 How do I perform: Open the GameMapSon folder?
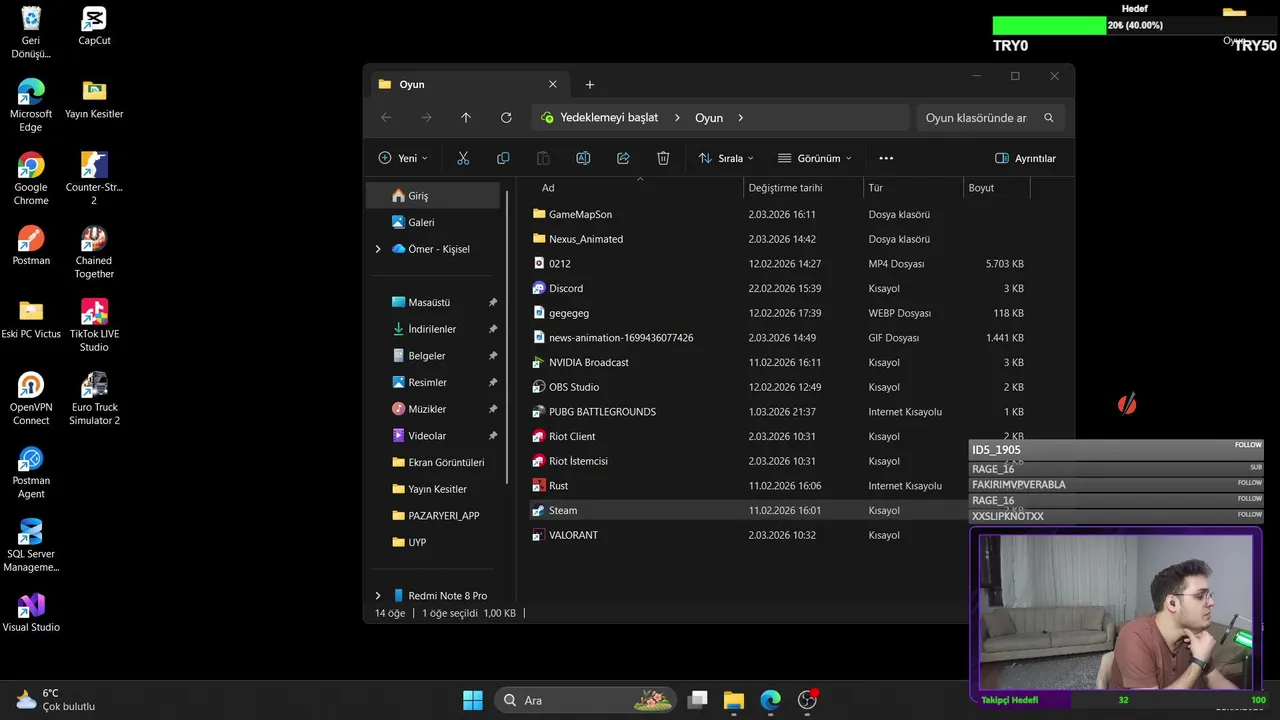click(x=580, y=214)
